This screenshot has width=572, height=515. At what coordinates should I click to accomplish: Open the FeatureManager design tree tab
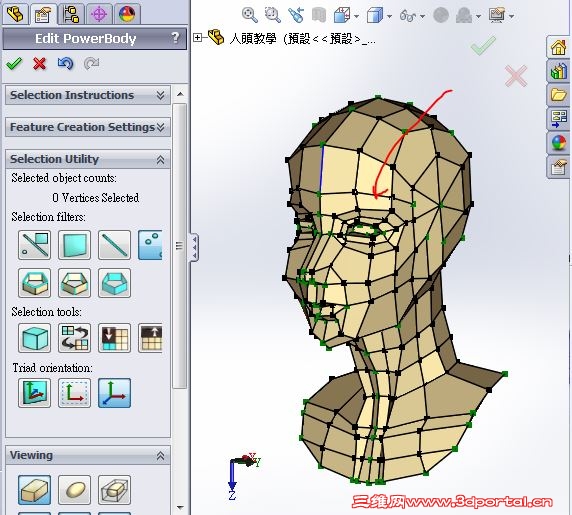pyautogui.click(x=15, y=14)
